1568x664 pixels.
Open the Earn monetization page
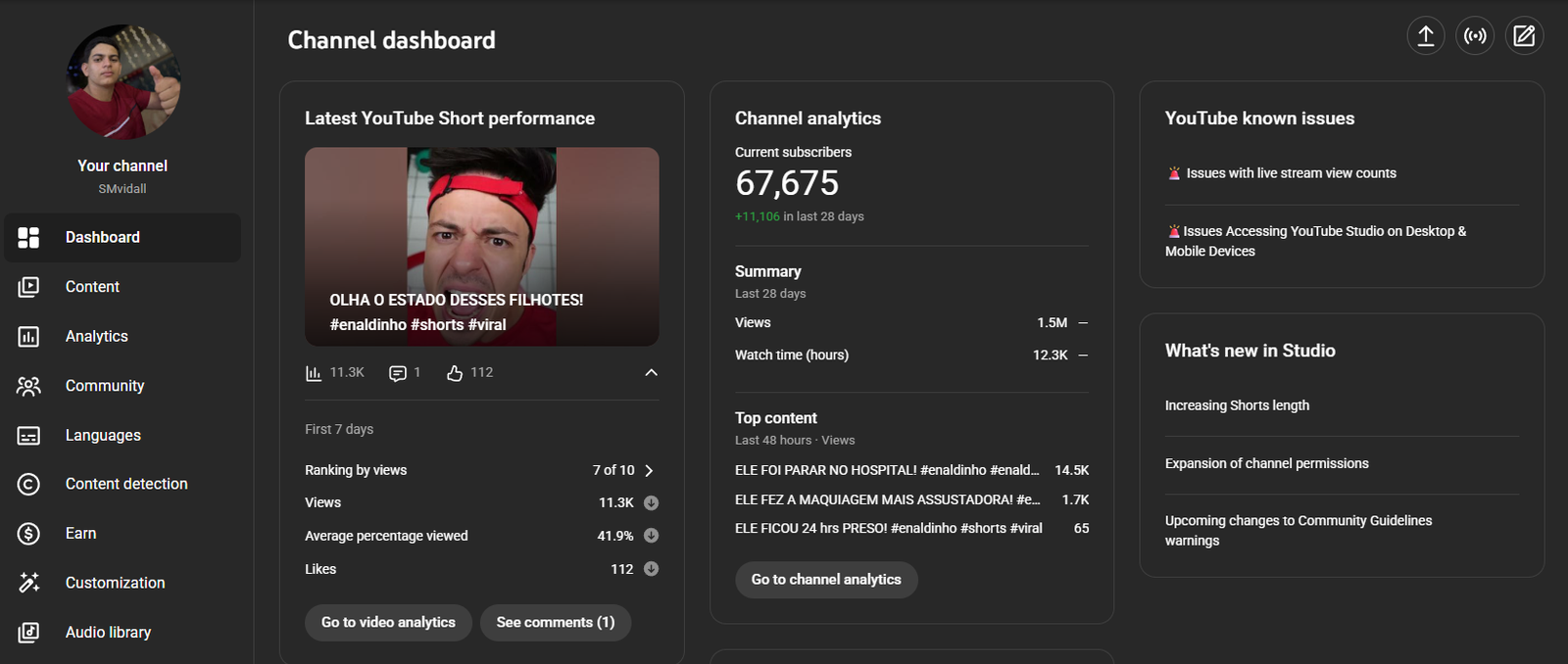coord(80,534)
